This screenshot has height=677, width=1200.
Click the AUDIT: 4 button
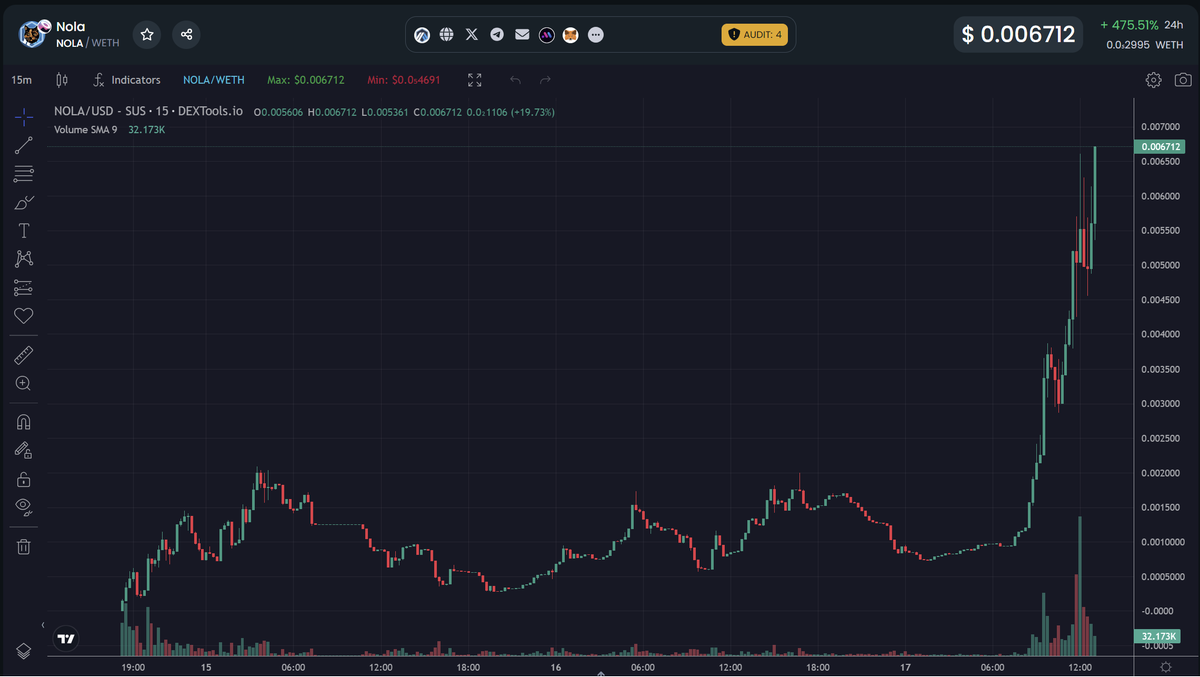(755, 34)
